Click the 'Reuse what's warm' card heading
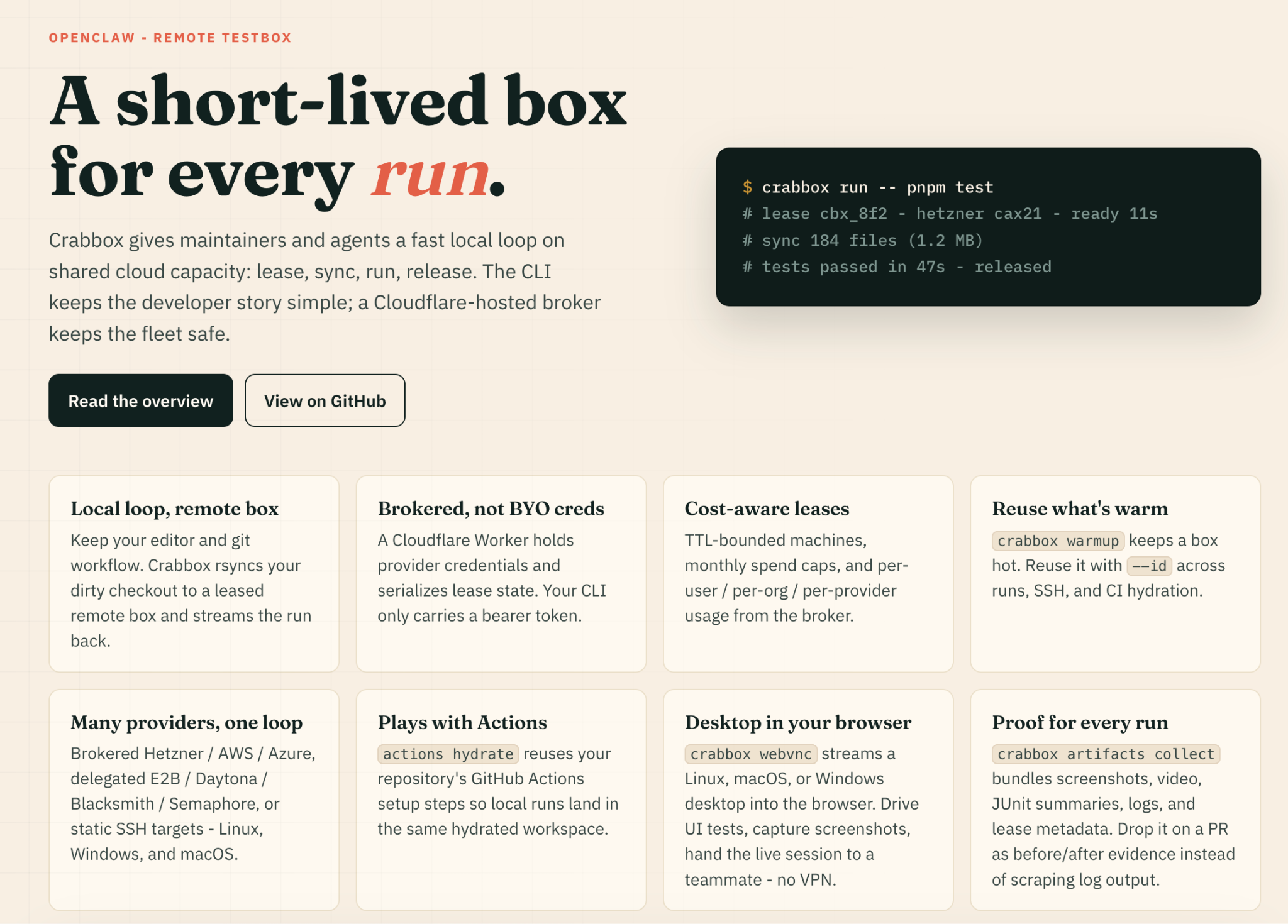The height and width of the screenshot is (924, 1288). [1080, 509]
